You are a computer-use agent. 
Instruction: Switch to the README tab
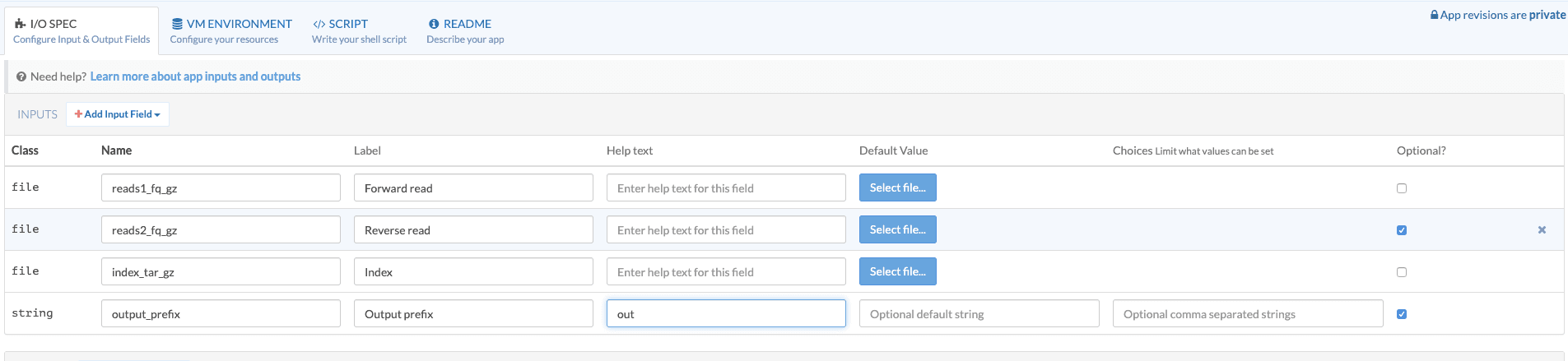(465, 31)
